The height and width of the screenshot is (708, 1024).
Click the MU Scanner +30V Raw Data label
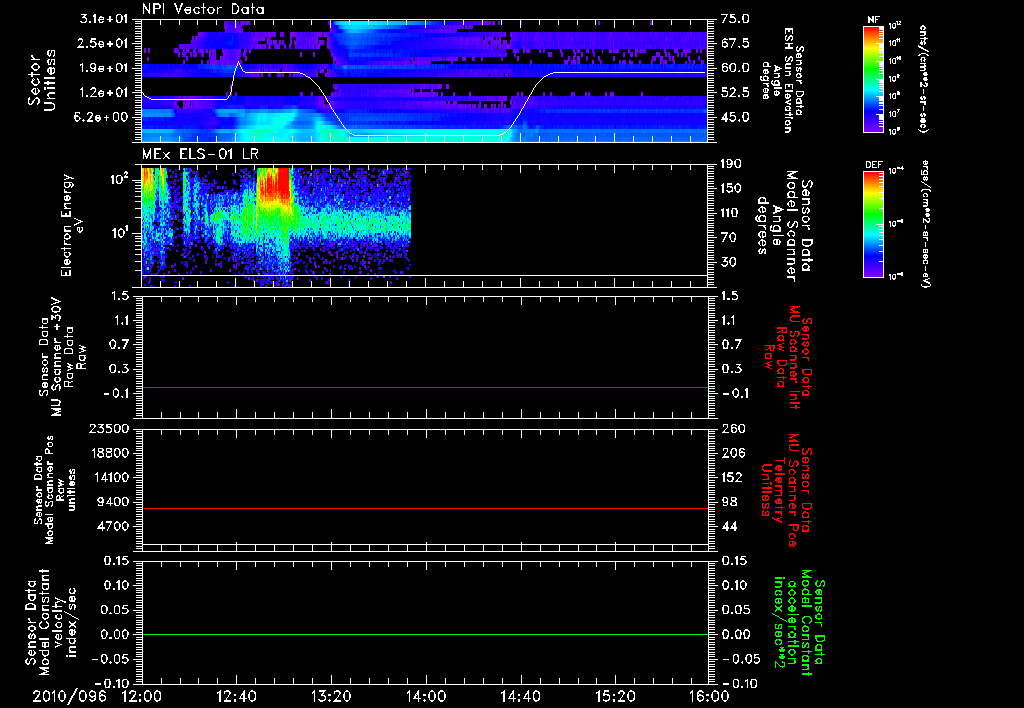tap(63, 356)
